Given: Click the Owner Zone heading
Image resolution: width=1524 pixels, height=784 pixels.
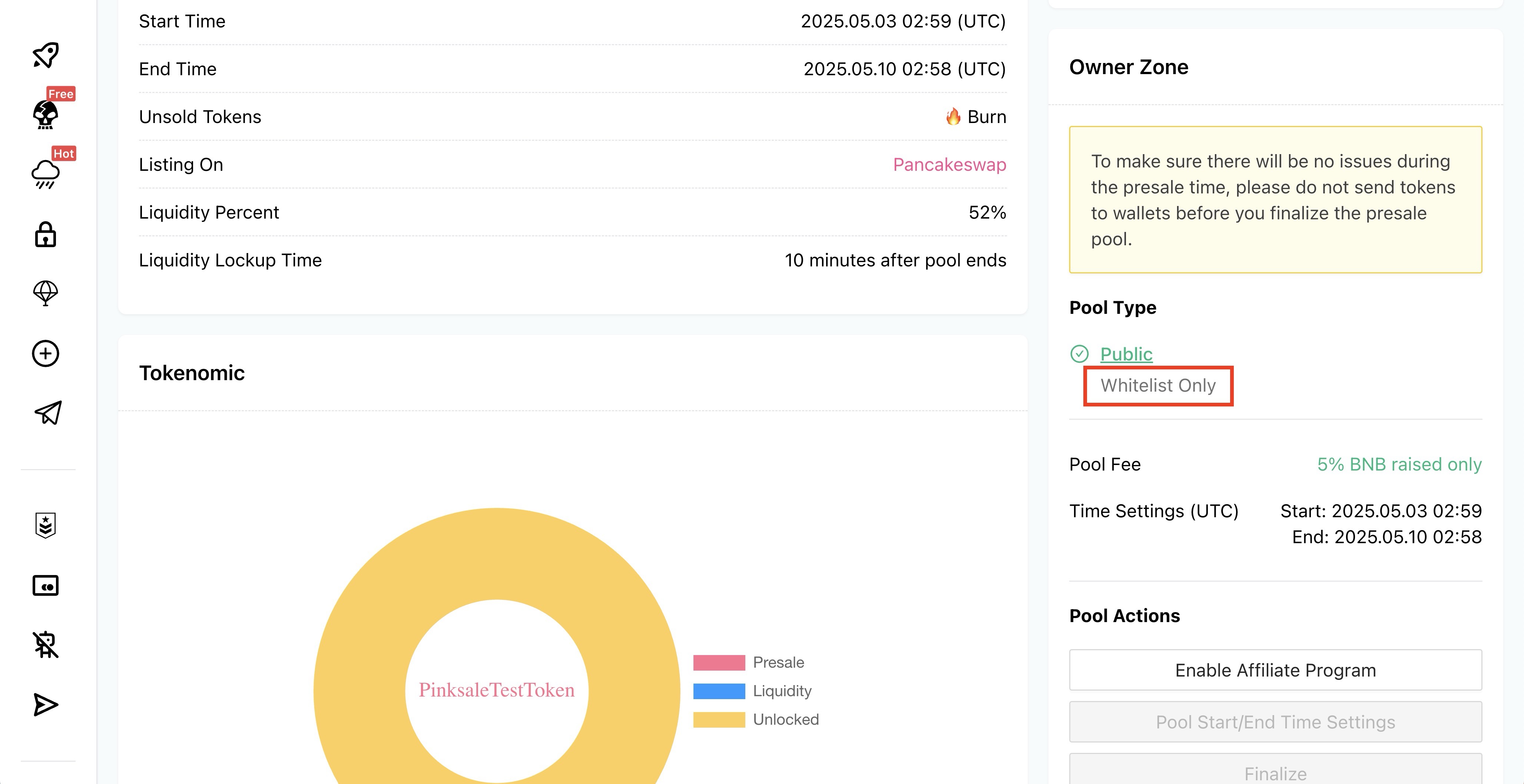Looking at the screenshot, I should pos(1129,67).
